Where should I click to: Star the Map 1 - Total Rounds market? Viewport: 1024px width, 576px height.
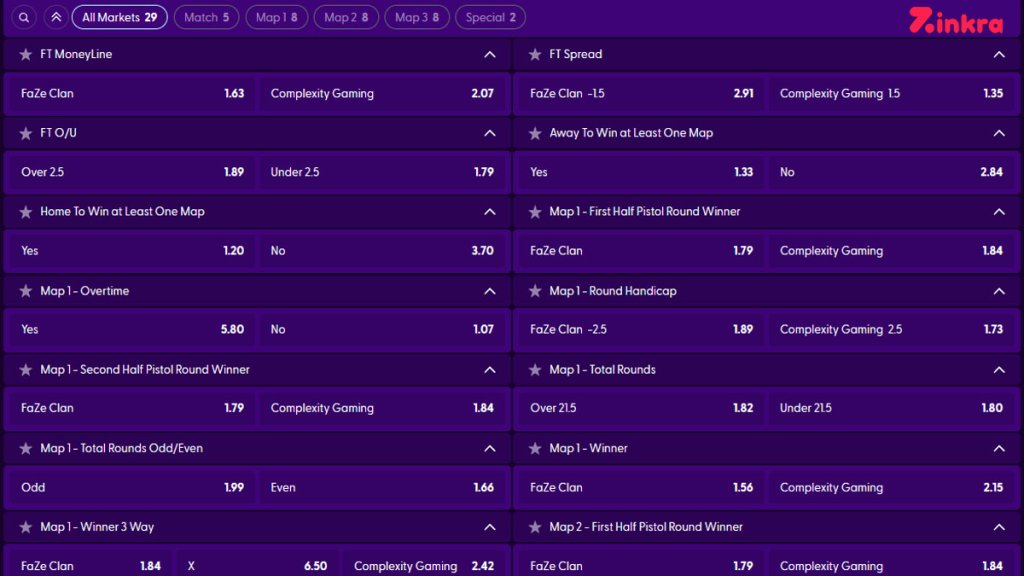tap(535, 370)
